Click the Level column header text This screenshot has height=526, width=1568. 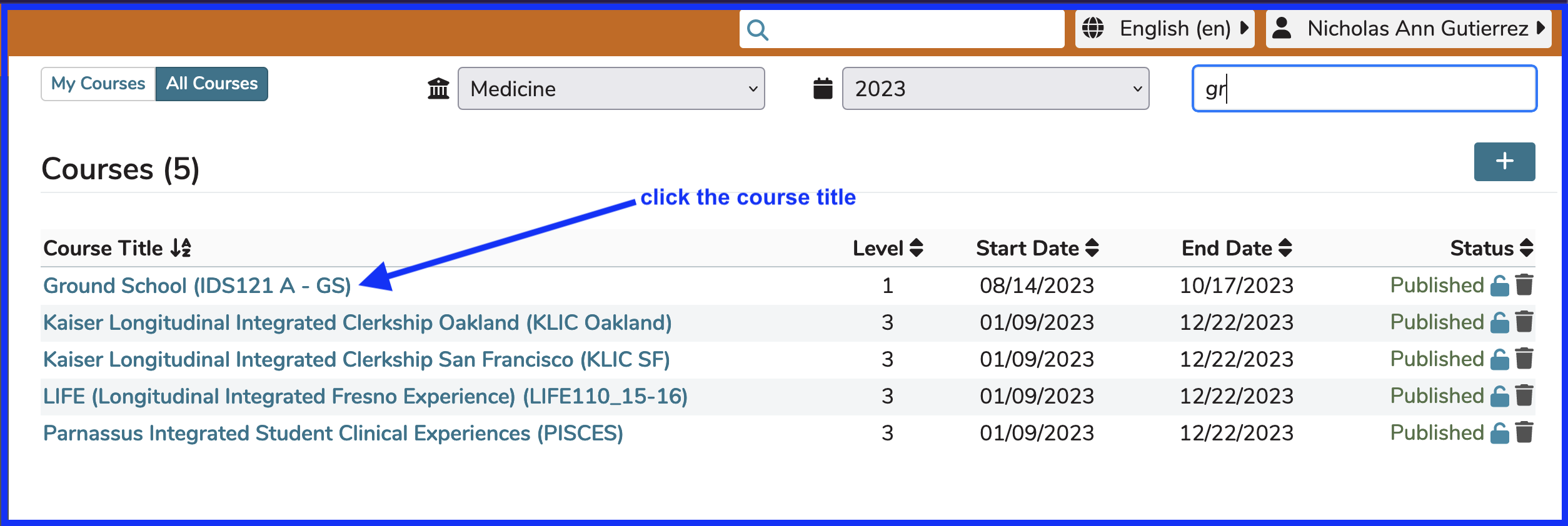click(878, 249)
